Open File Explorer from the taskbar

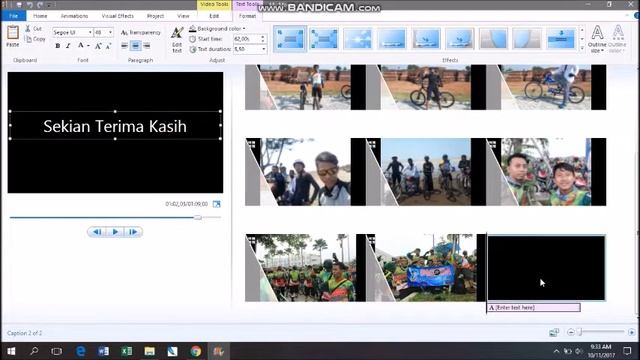coord(149,351)
